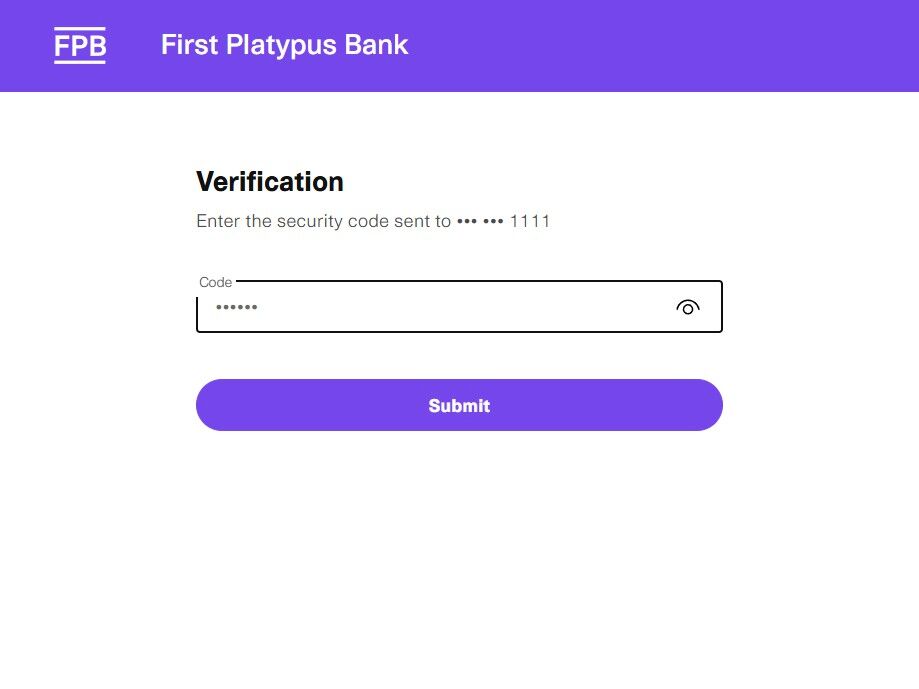Show the hidden security code with the eye icon
919x689 pixels.
[x=687, y=308]
